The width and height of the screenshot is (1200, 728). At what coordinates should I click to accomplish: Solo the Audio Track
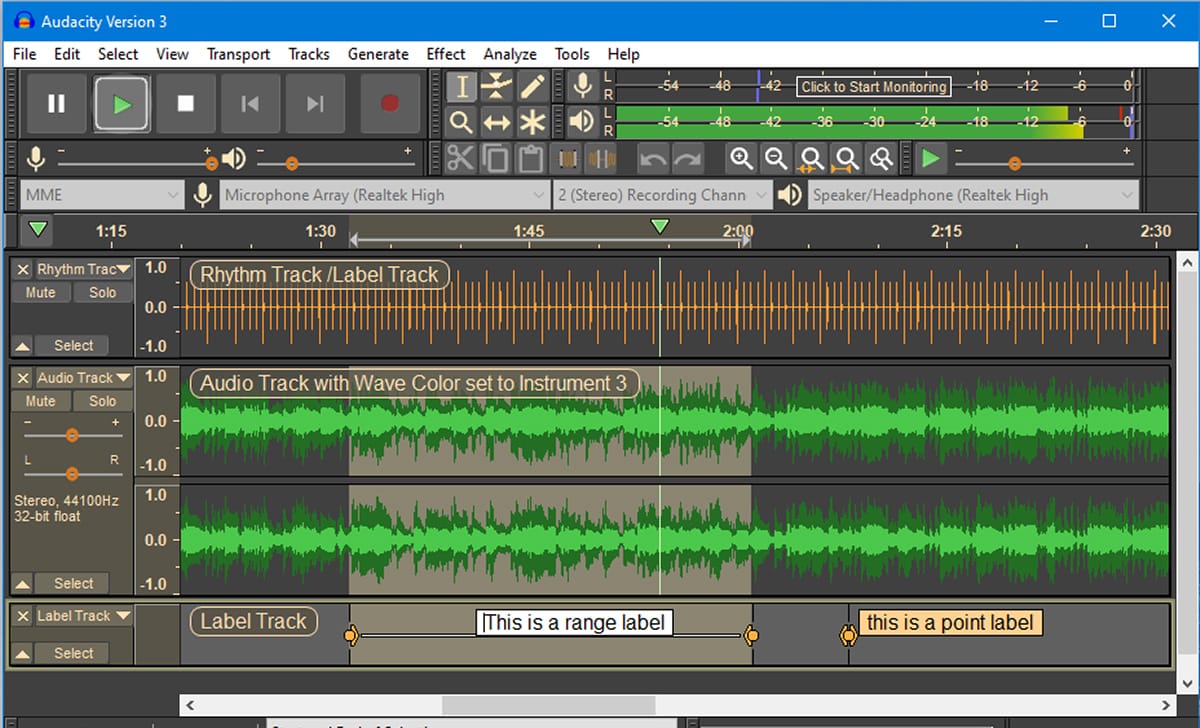[103, 400]
